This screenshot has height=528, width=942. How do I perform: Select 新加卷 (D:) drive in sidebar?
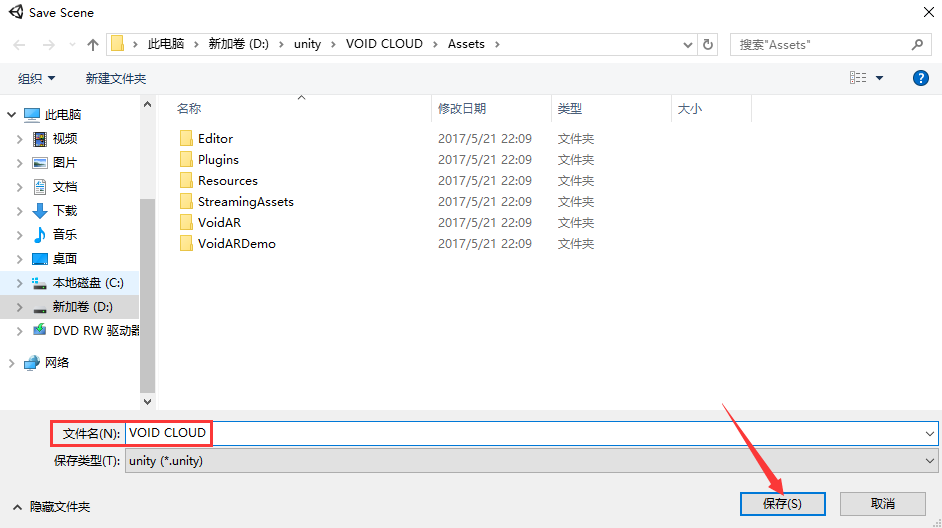(x=82, y=307)
